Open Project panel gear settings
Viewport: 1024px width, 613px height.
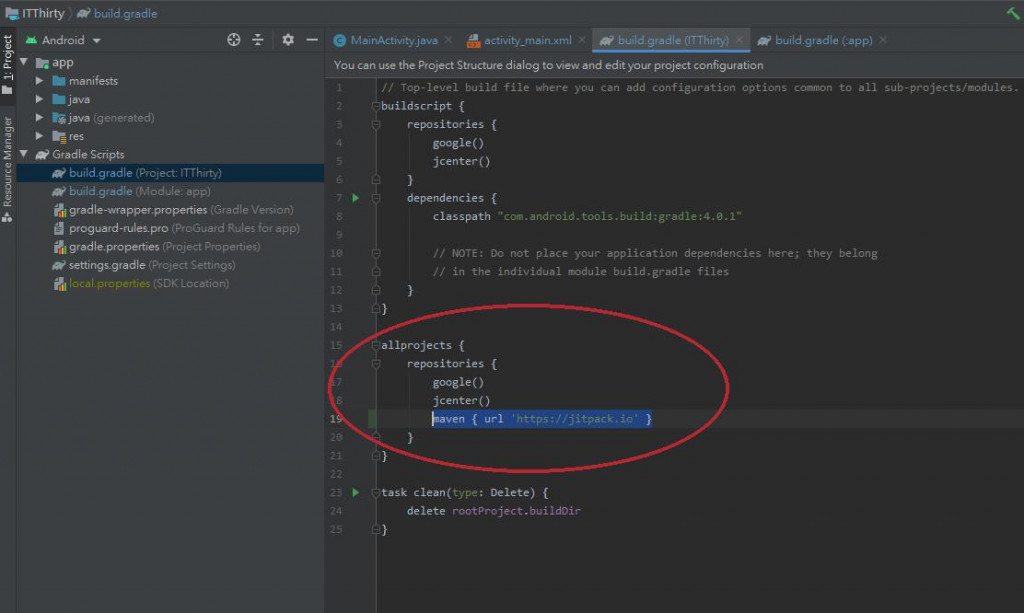click(288, 40)
